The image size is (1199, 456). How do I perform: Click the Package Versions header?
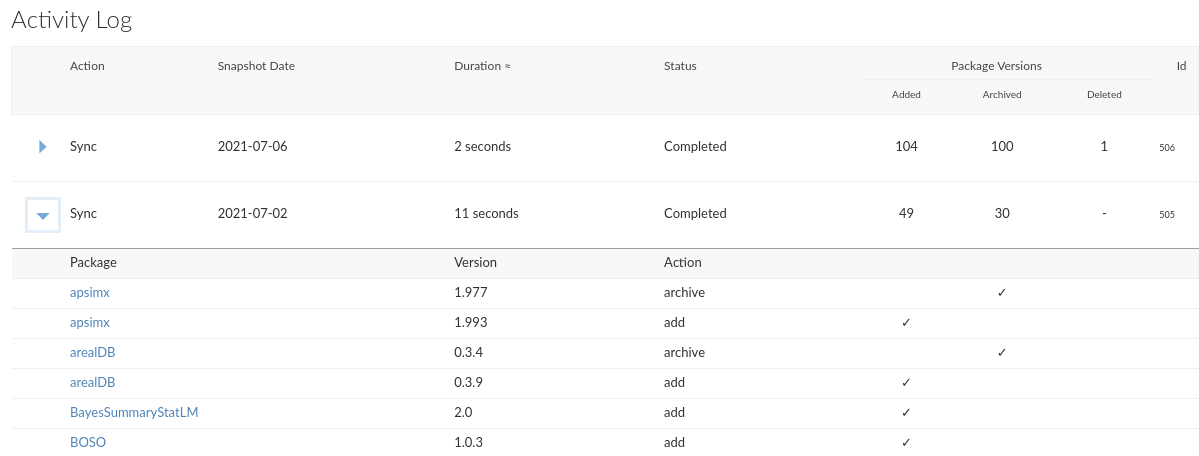click(996, 66)
